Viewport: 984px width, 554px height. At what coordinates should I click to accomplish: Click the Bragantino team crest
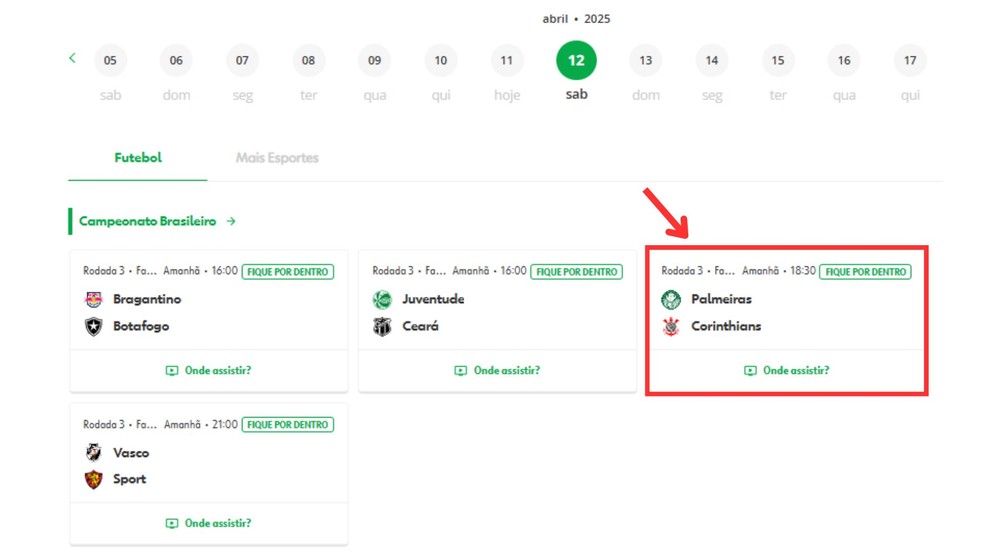click(94, 299)
